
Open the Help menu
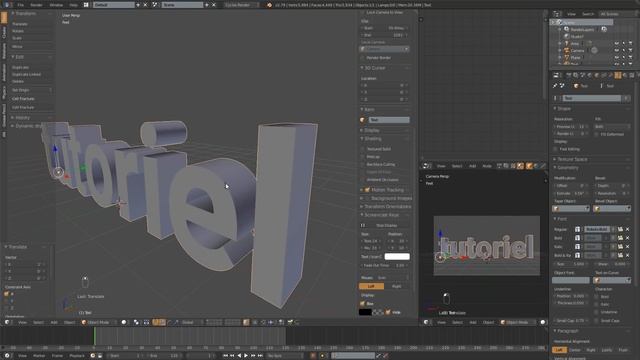(73, 5)
